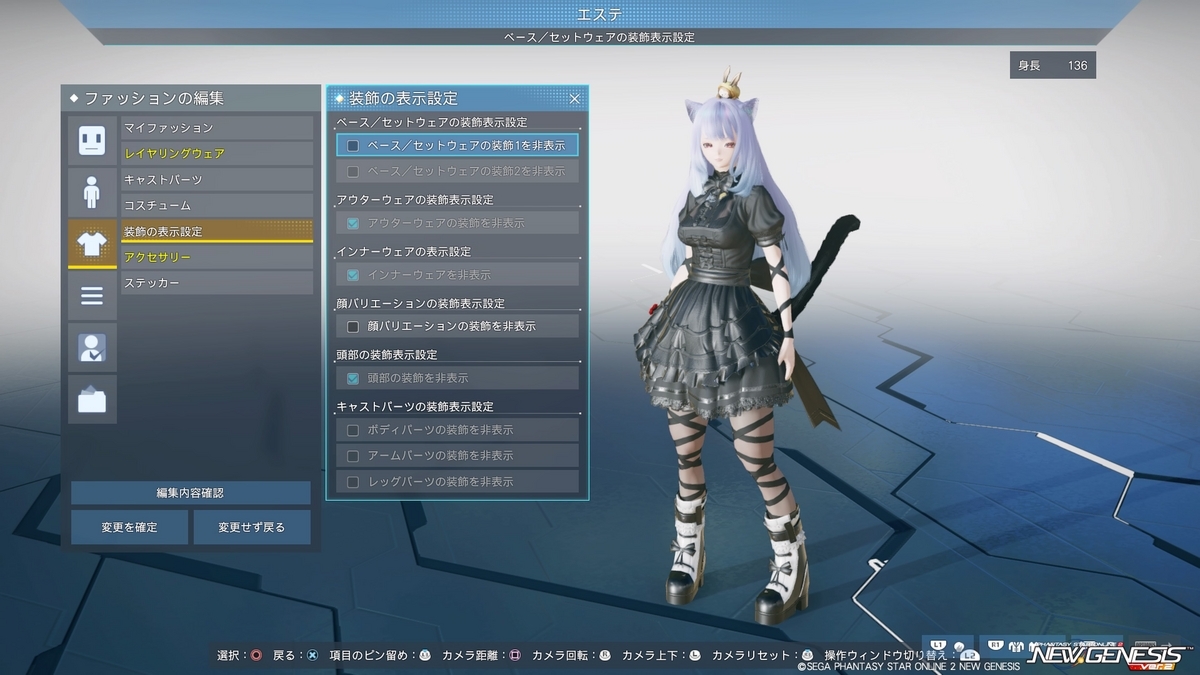Close the 装飾の表示設定 panel with X
This screenshot has width=1200, height=675.
tap(575, 99)
